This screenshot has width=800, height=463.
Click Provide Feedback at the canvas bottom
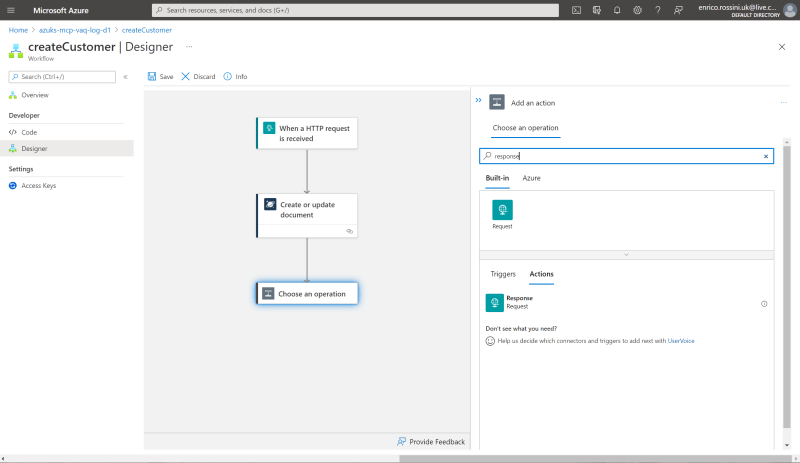431,442
